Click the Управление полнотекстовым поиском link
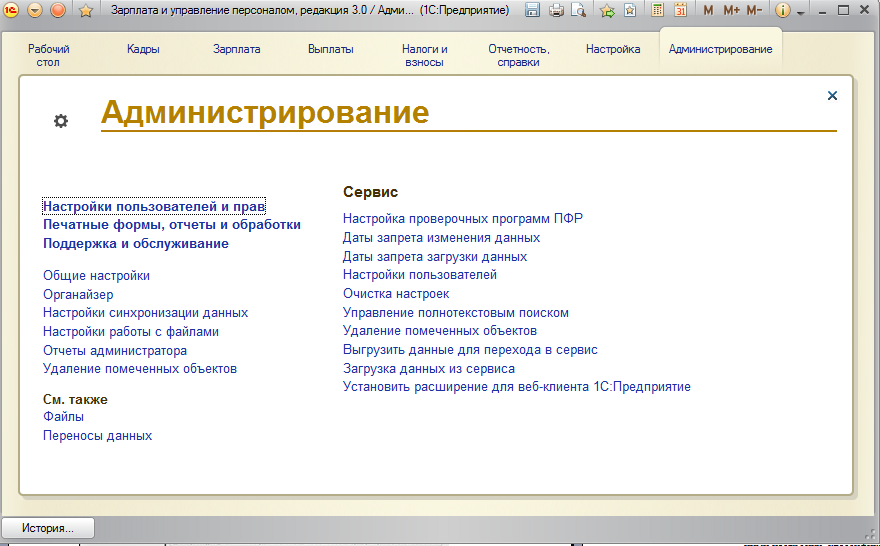 pos(455,312)
